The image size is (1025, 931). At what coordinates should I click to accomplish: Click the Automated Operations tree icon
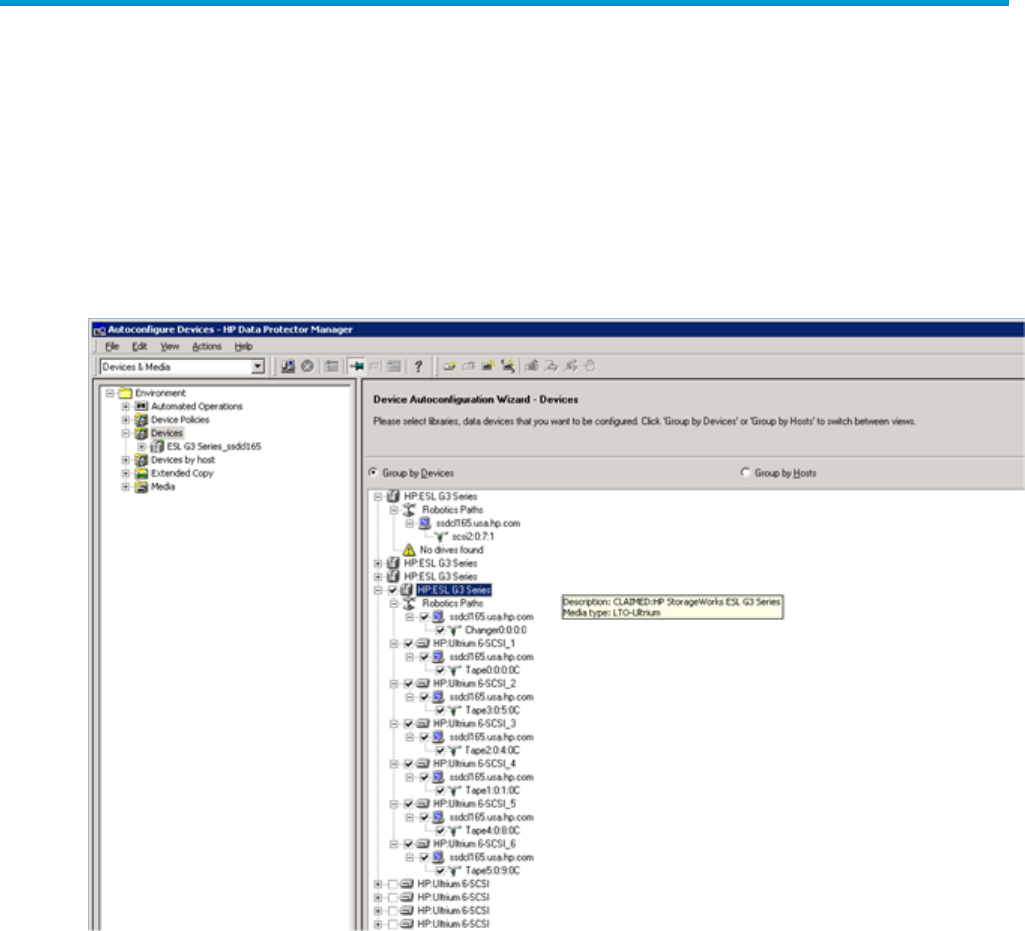142,406
